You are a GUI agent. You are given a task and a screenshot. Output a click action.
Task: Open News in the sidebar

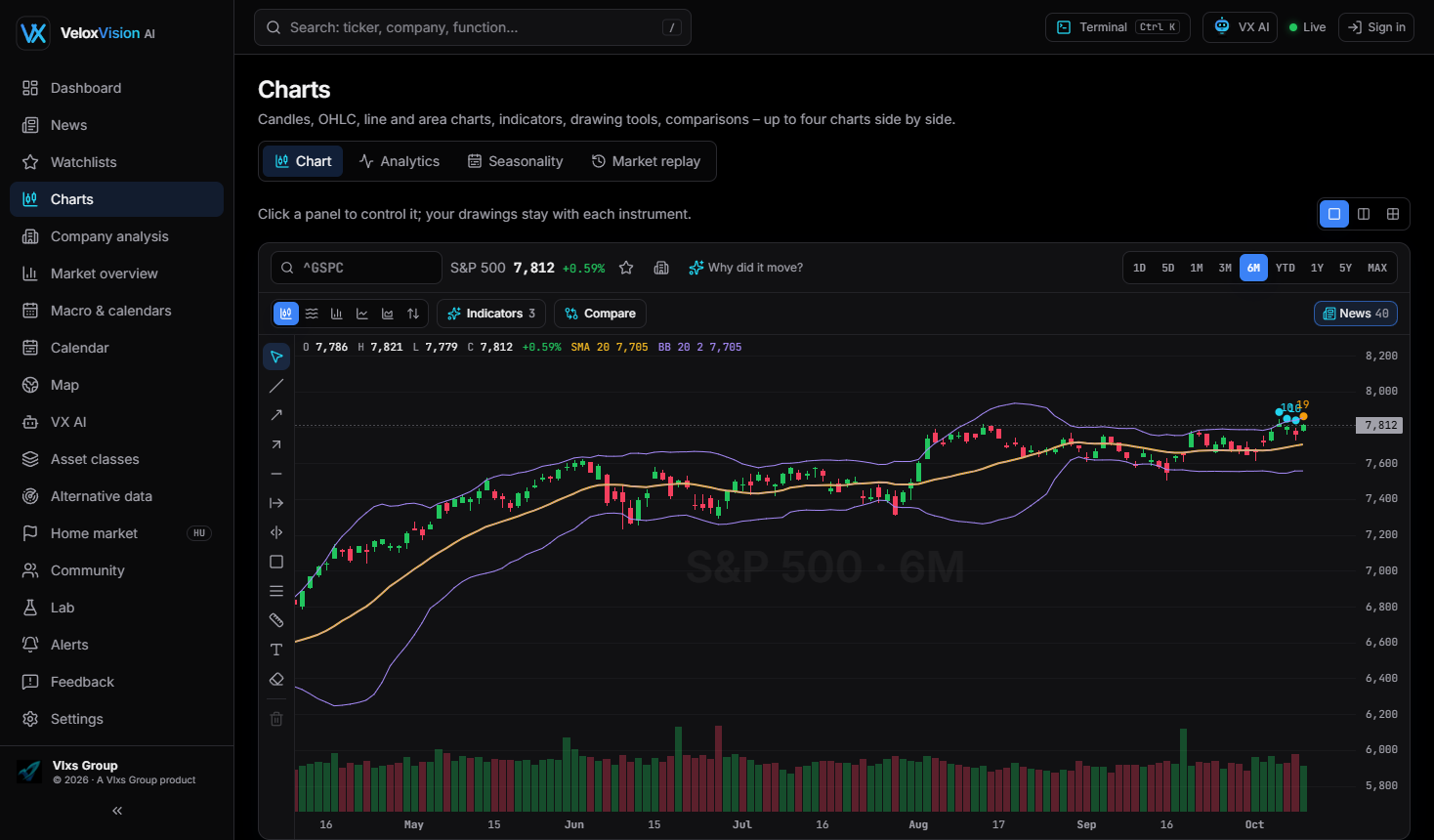[x=116, y=125]
